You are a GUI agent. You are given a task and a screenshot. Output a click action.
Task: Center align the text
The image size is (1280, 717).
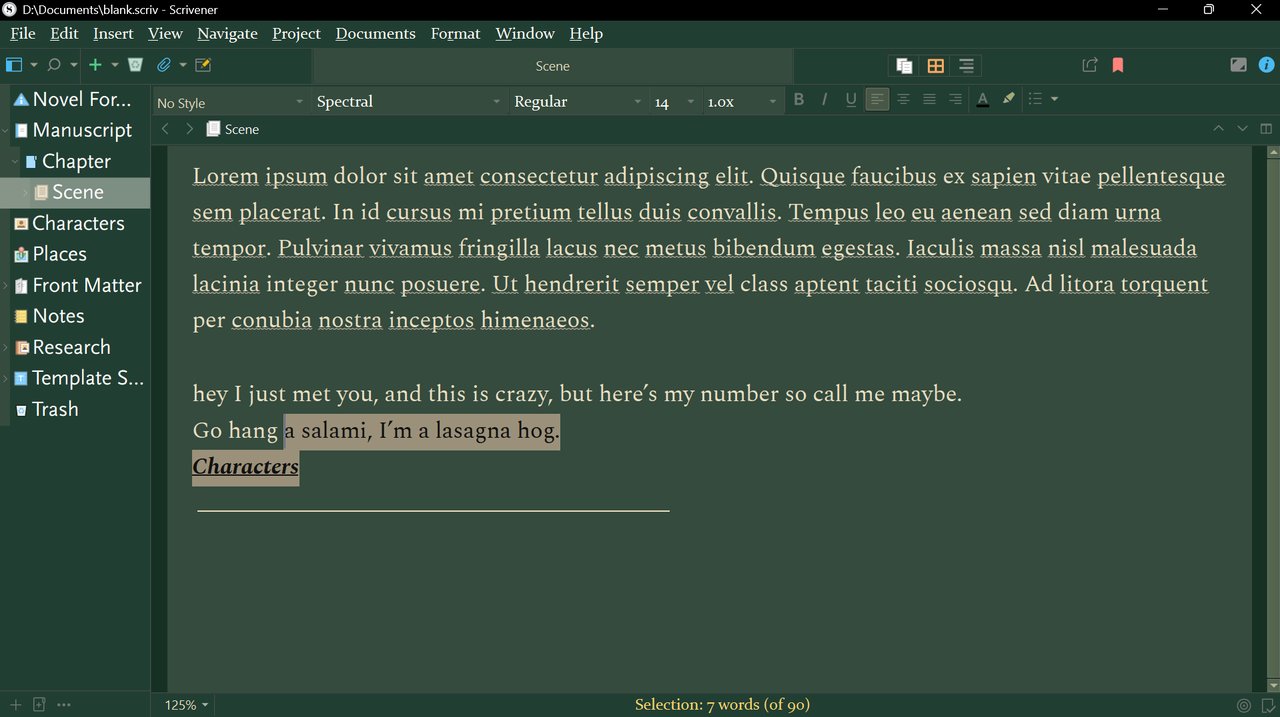click(x=903, y=99)
